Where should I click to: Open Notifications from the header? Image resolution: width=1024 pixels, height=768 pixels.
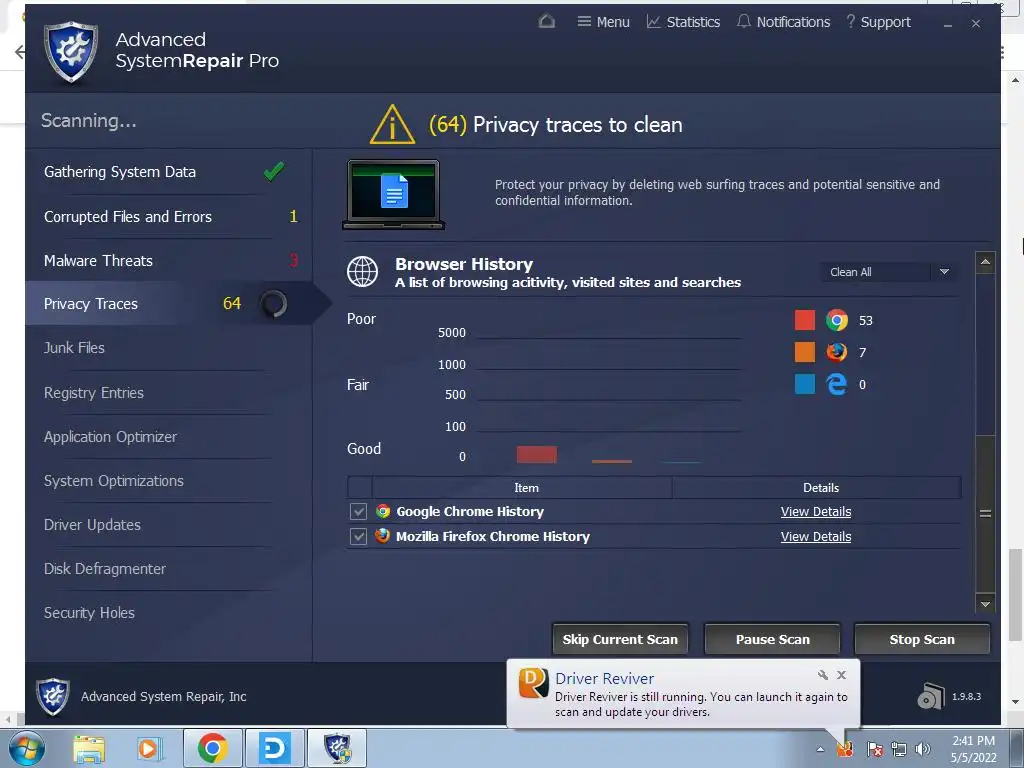point(783,22)
